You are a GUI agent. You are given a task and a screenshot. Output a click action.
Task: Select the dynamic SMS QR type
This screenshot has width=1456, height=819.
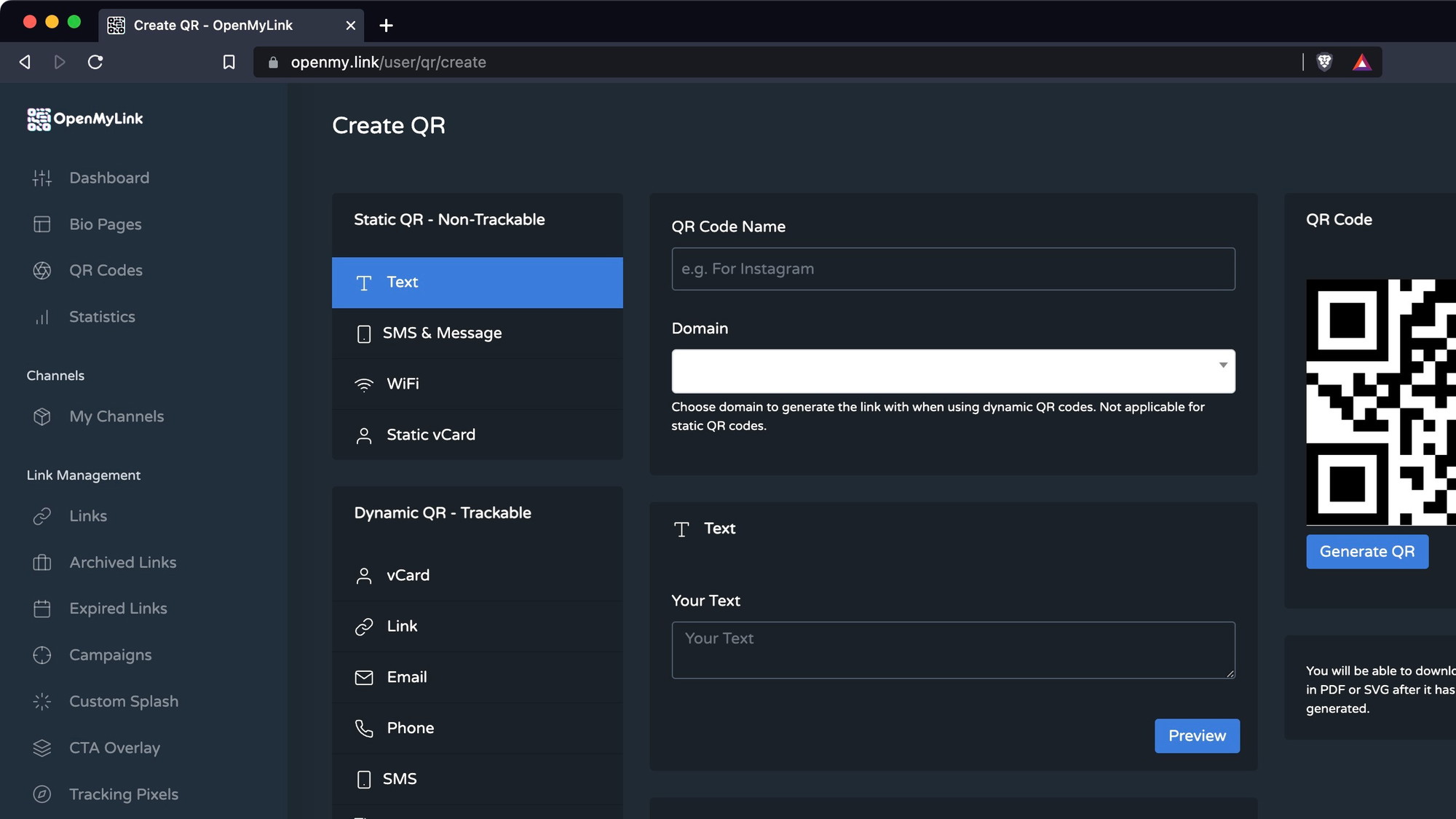(x=478, y=780)
